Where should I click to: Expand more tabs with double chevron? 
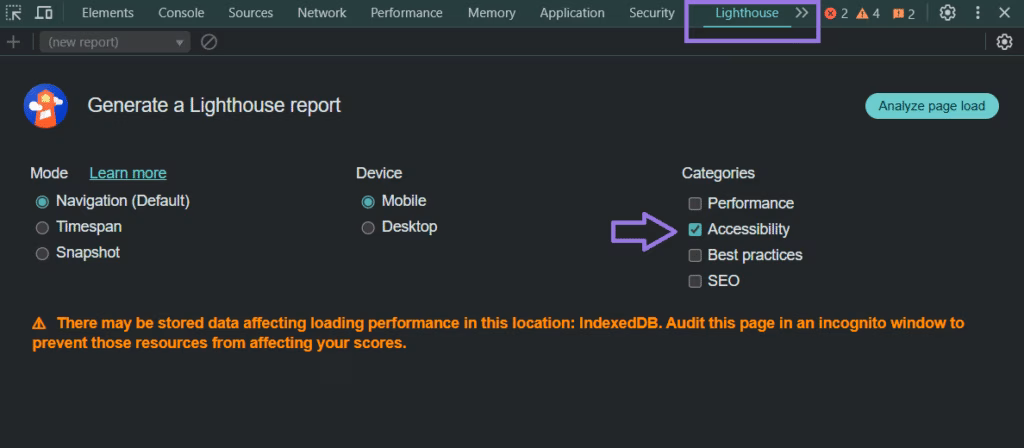(801, 13)
